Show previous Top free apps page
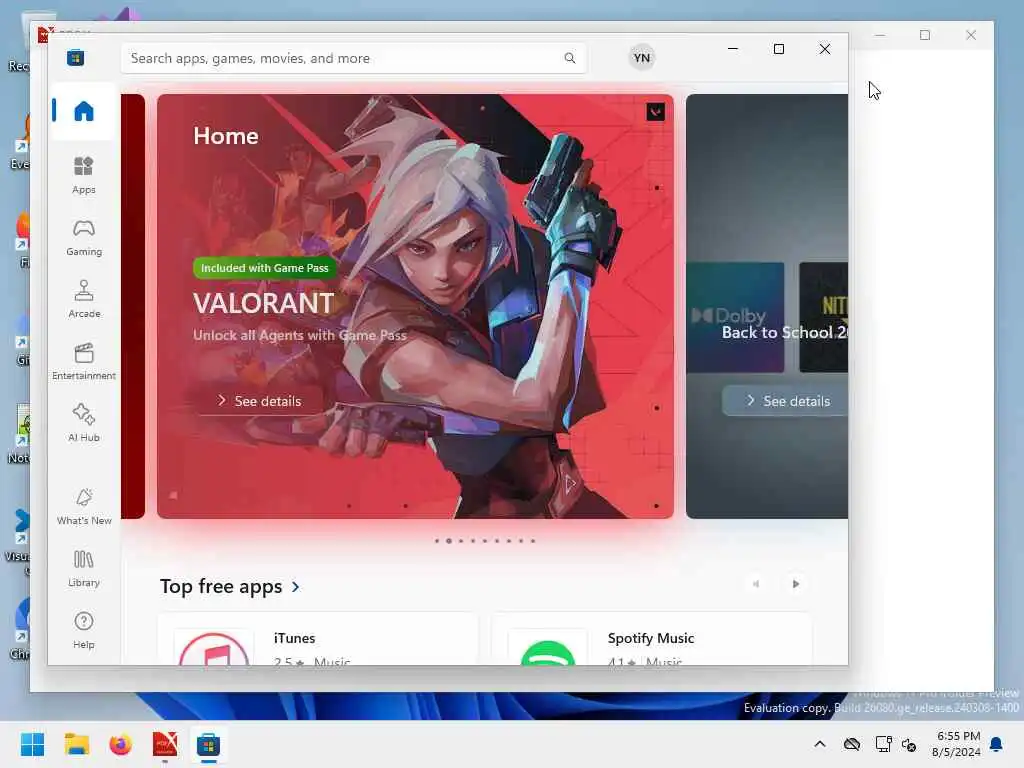Image resolution: width=1024 pixels, height=768 pixels. coord(756,584)
